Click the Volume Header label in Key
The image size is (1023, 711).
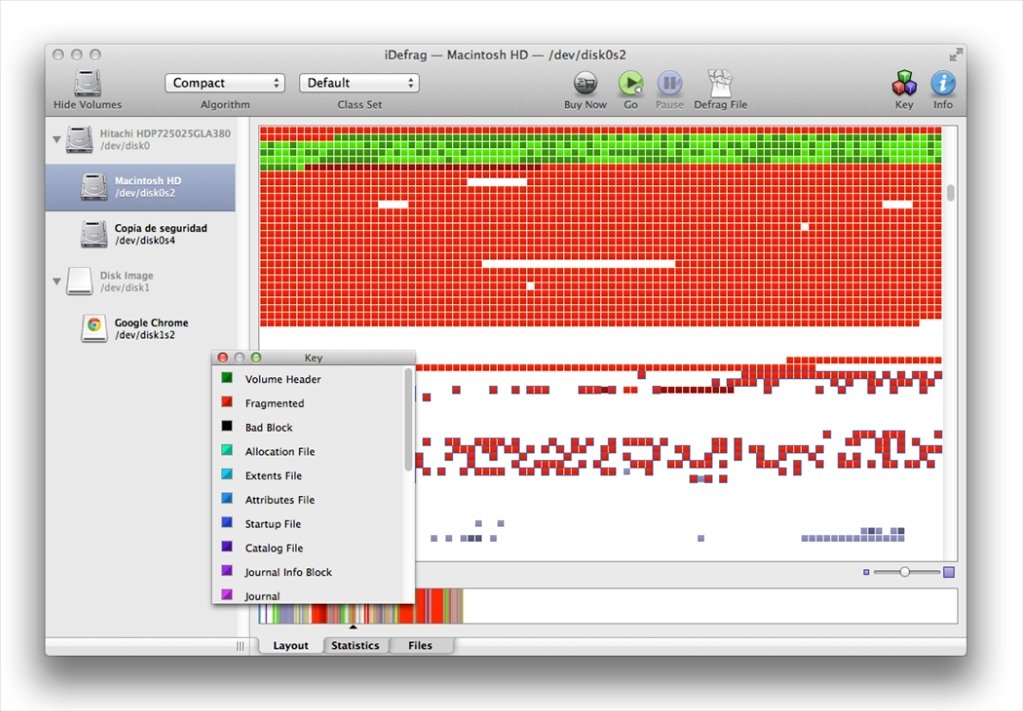tap(283, 379)
